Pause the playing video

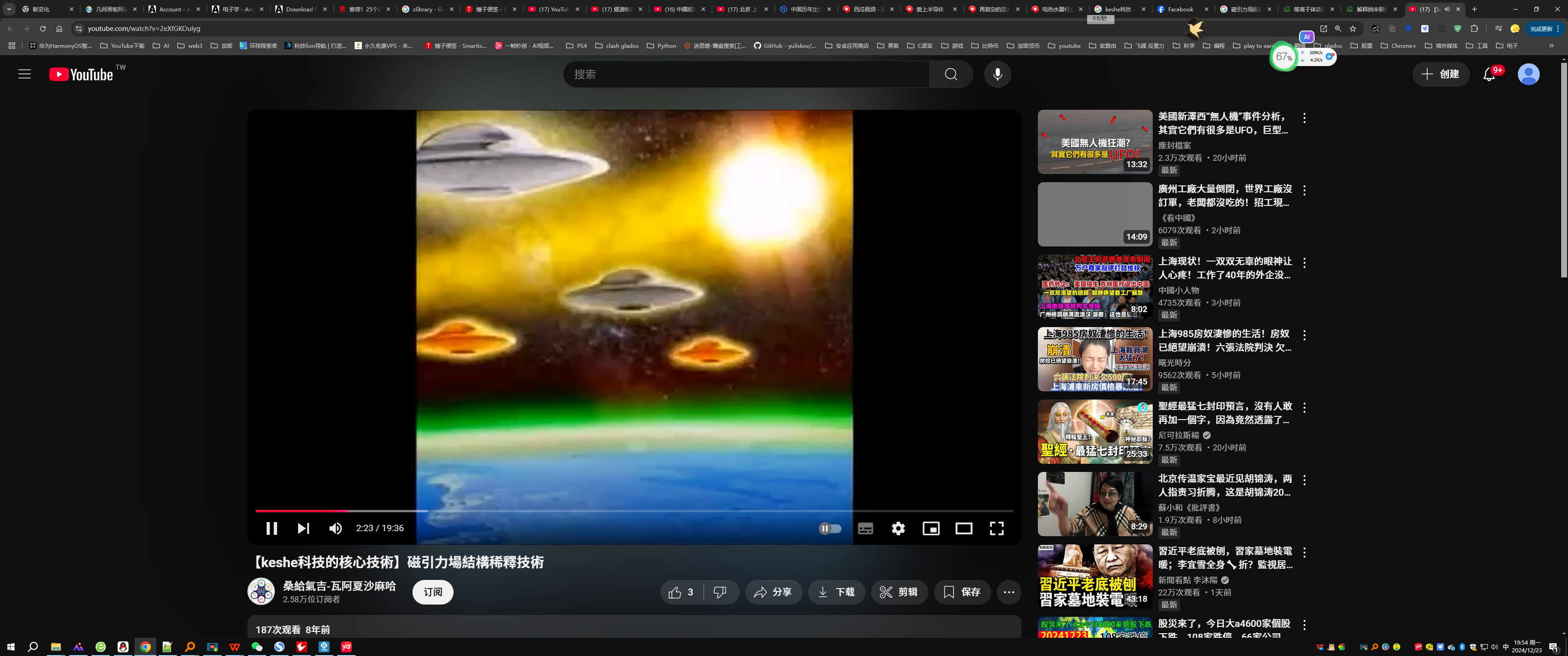tap(272, 528)
